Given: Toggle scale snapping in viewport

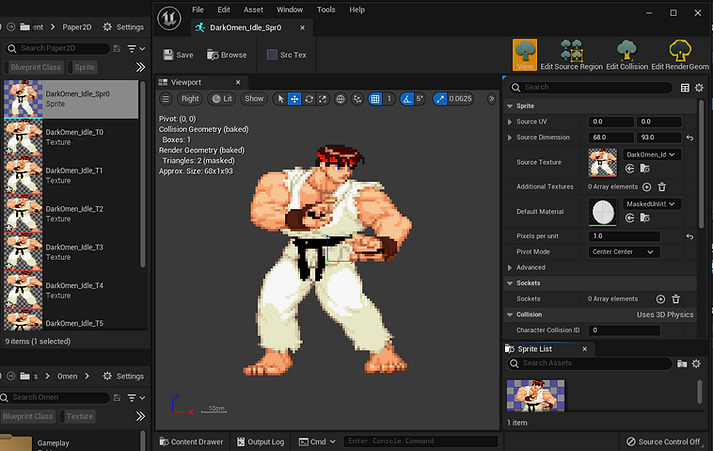Looking at the screenshot, I should tap(440, 99).
